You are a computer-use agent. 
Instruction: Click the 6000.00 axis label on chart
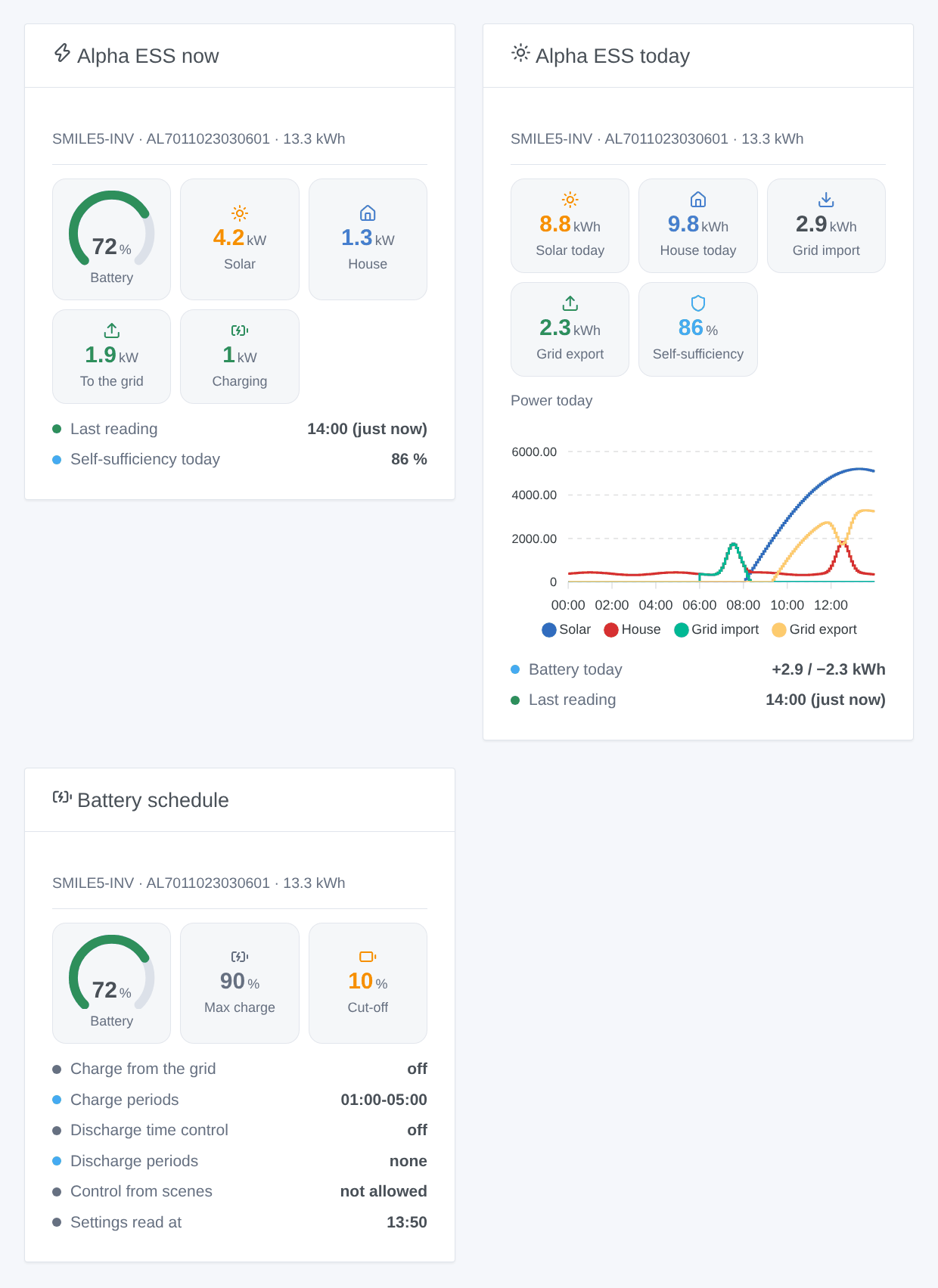point(534,452)
